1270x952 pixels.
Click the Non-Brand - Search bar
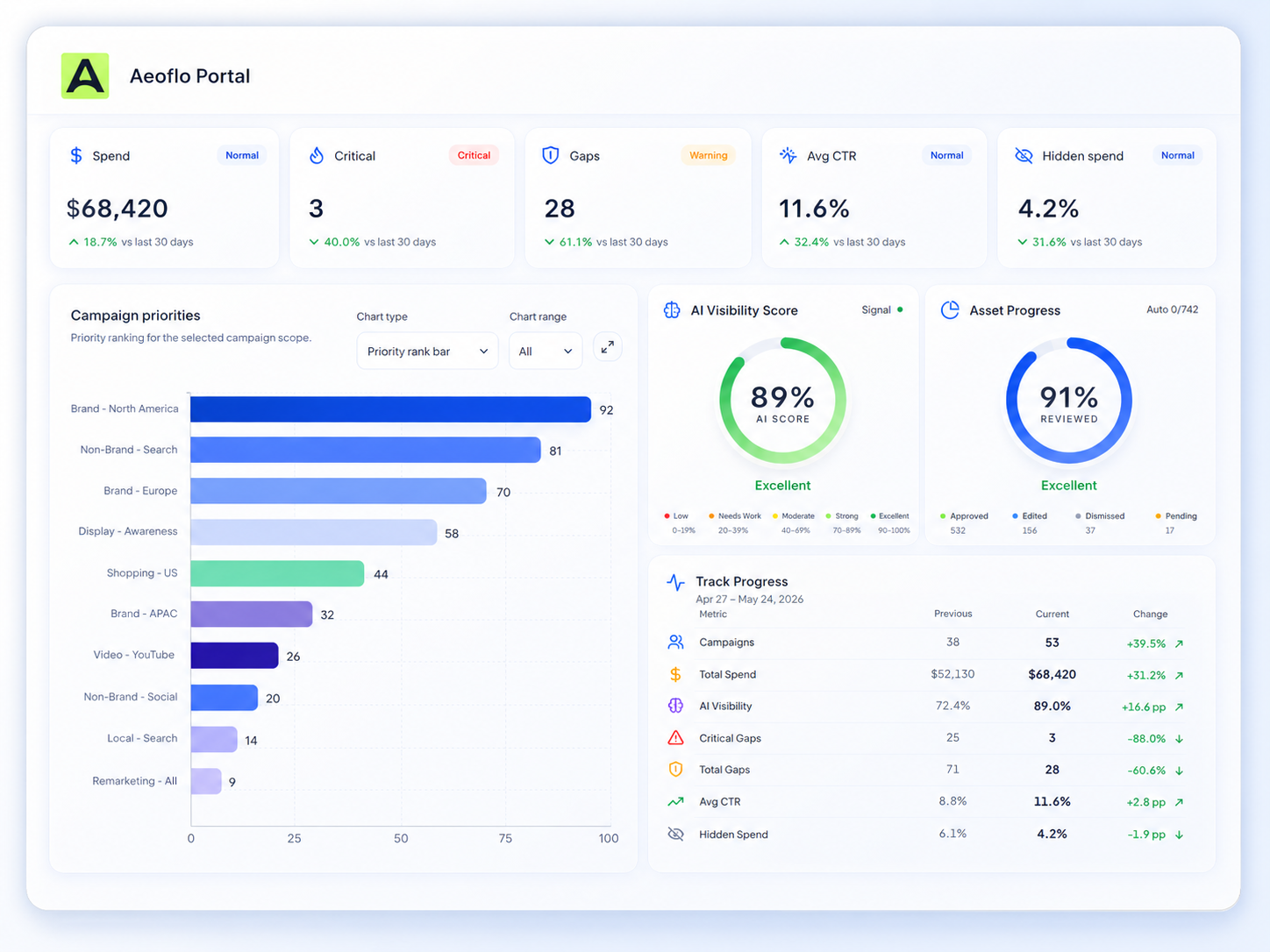tap(366, 450)
